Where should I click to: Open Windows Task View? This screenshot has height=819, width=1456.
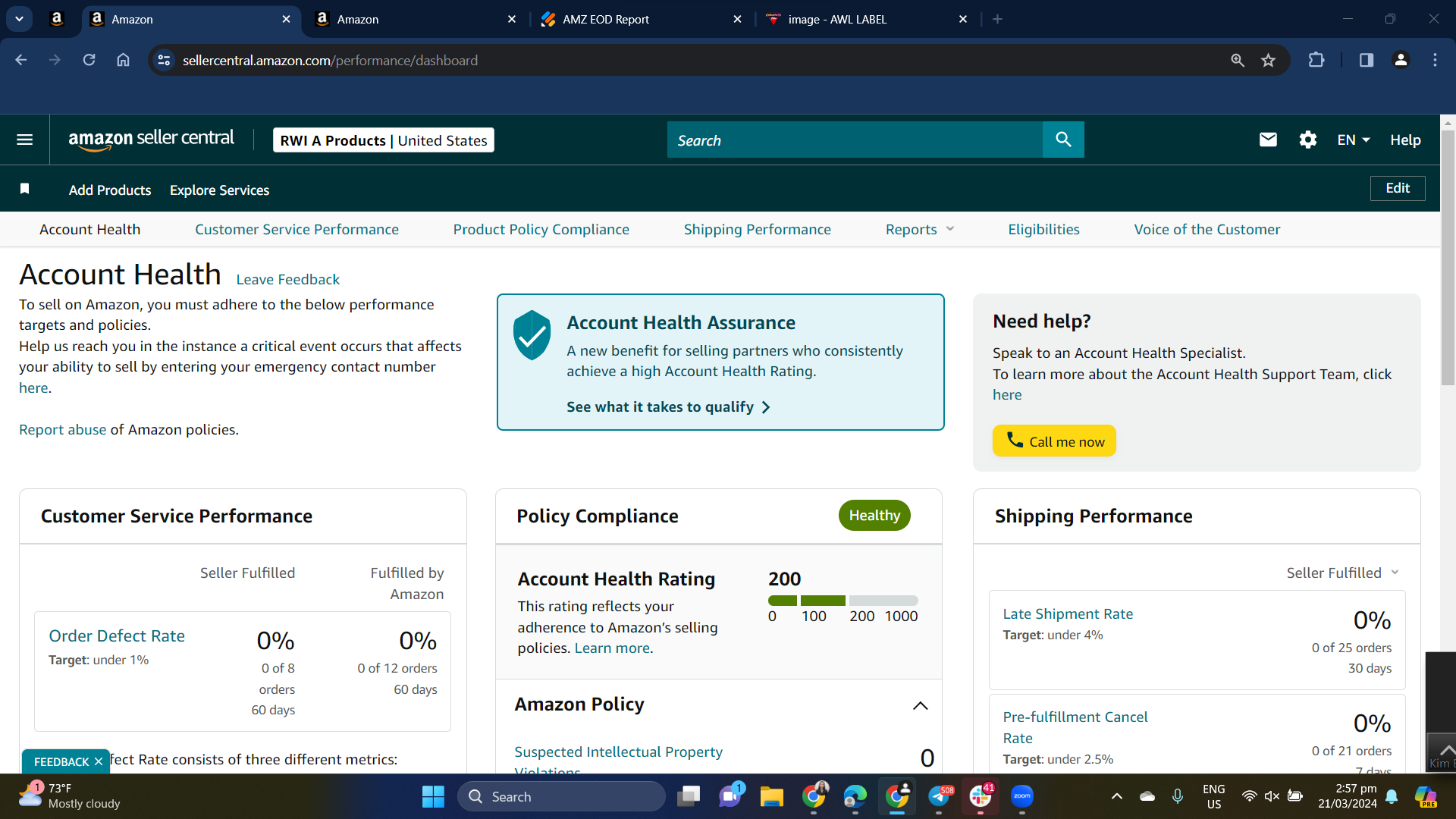pyautogui.click(x=689, y=796)
